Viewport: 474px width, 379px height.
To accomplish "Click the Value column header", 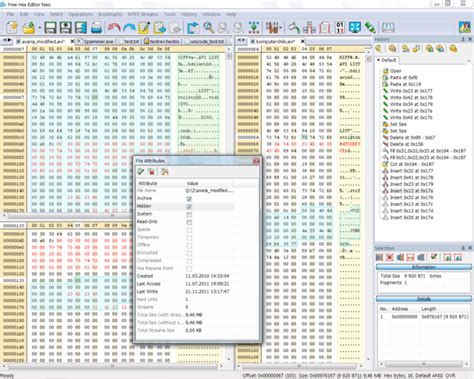I will (x=192, y=183).
